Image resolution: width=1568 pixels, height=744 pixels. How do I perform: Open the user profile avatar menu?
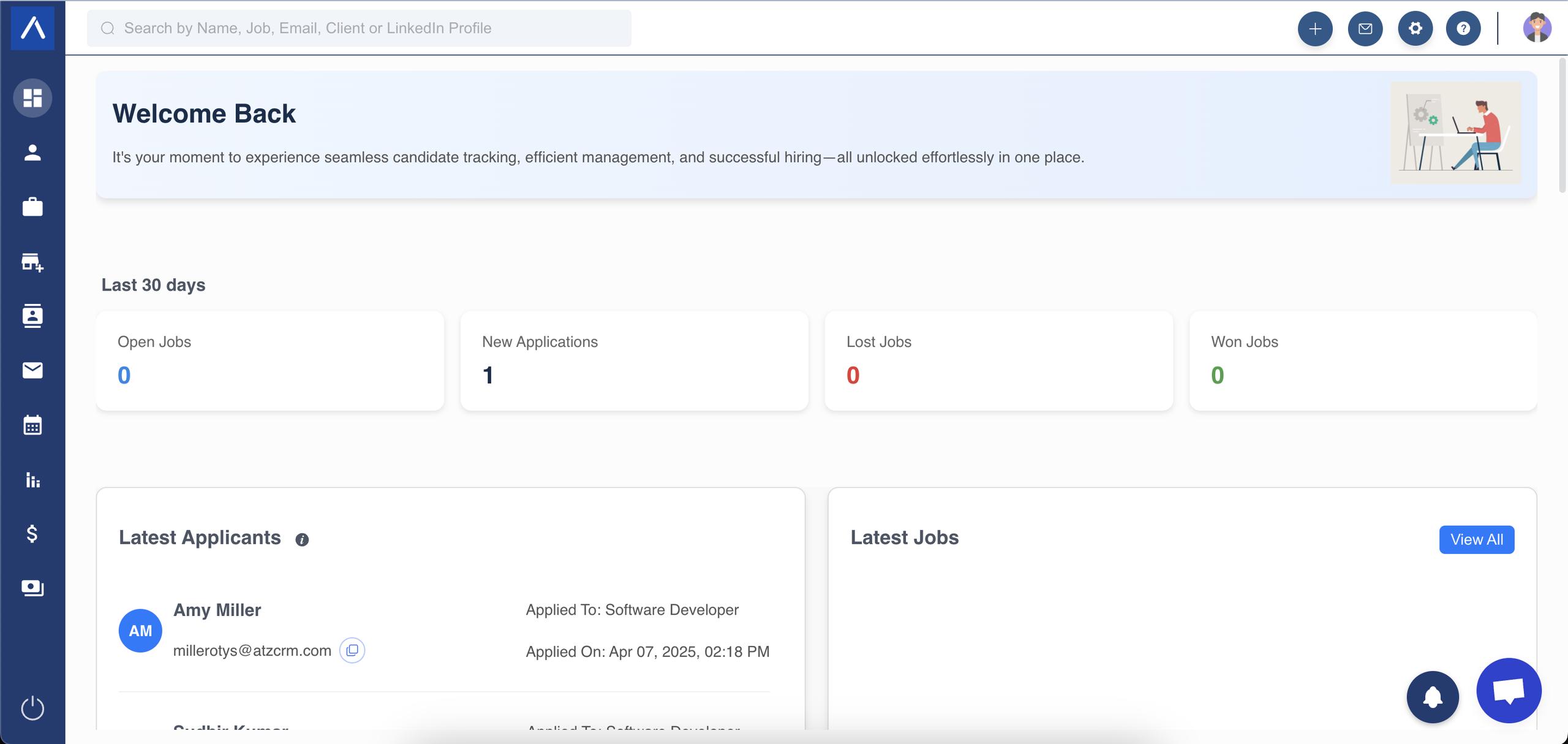point(1537,28)
